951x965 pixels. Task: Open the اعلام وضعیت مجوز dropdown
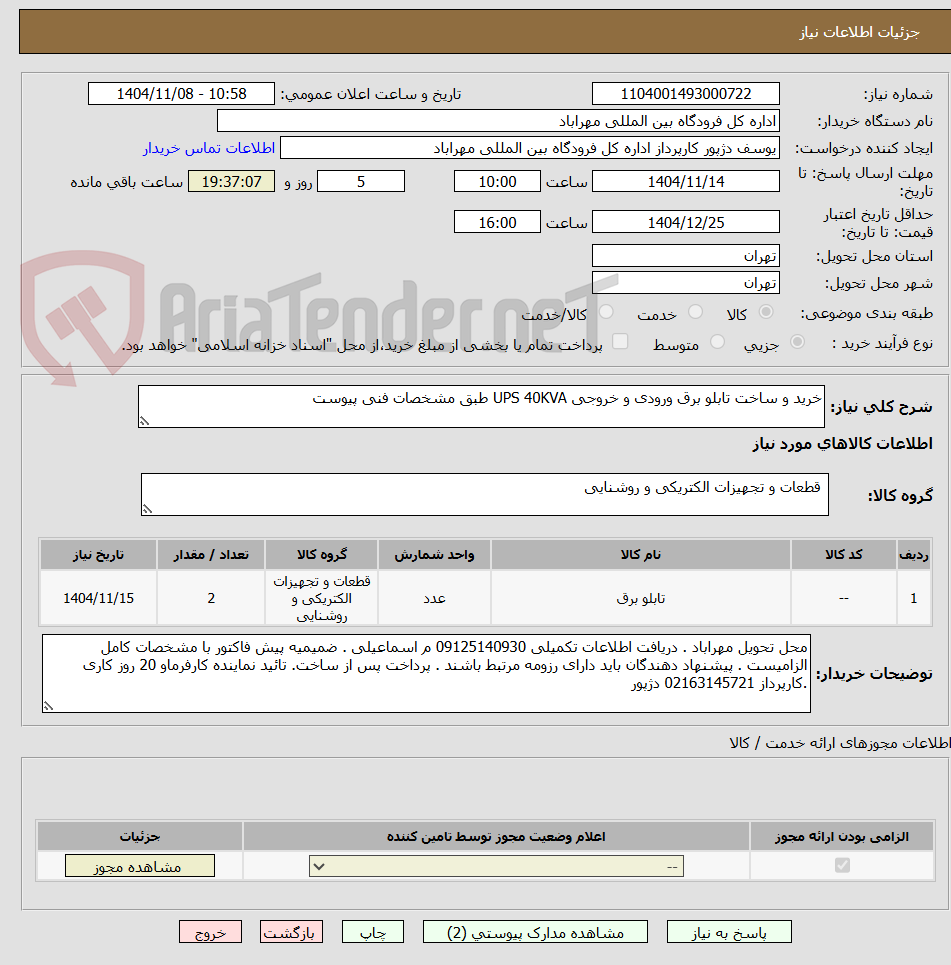pos(320,864)
